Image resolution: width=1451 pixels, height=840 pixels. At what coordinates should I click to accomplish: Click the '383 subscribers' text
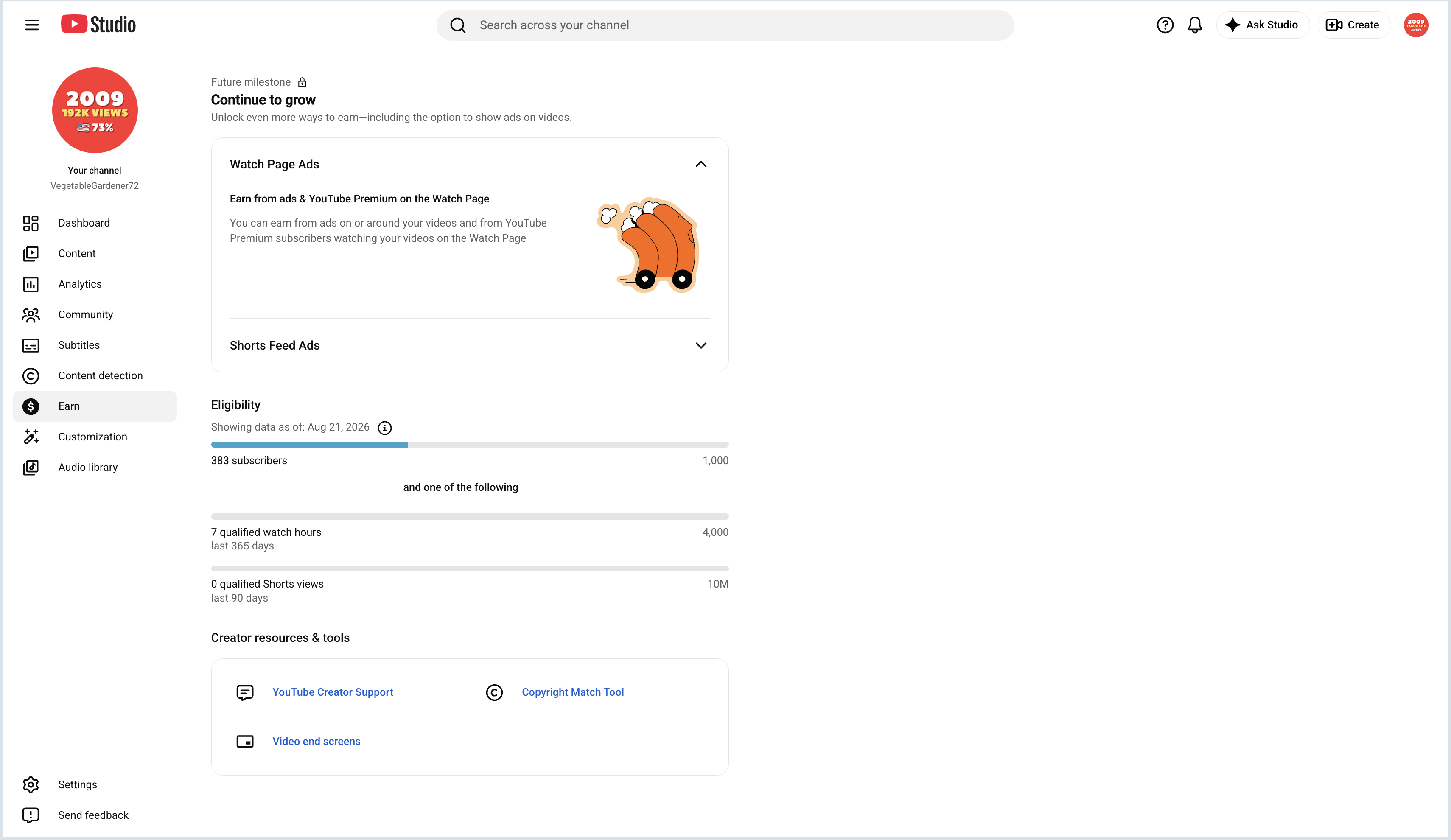pyautogui.click(x=249, y=461)
